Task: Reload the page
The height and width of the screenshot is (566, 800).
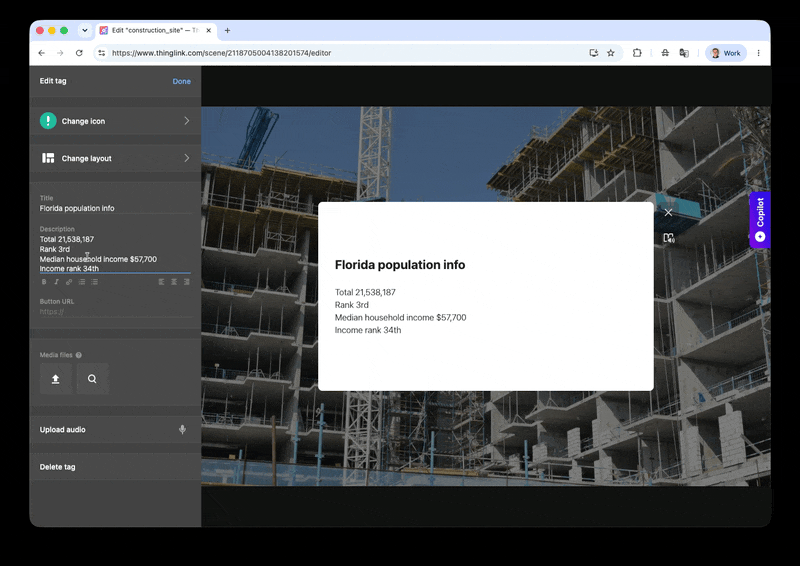Action: [79, 53]
